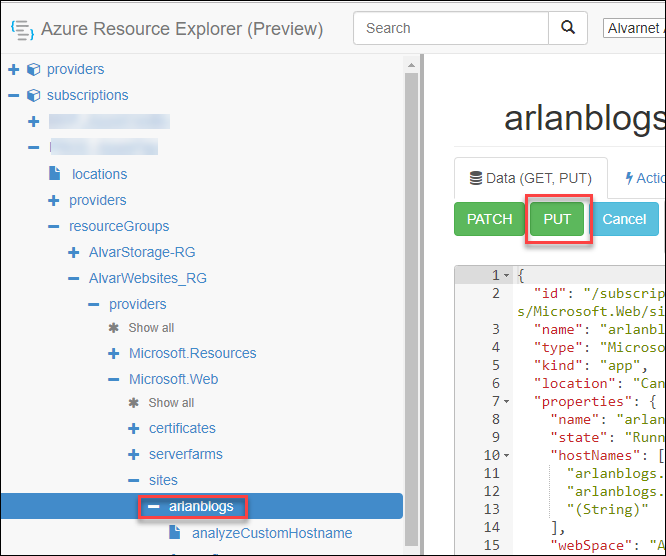
Task: Click the asterisk icon of Show all under Microsoft.Web
Action: click(133, 402)
